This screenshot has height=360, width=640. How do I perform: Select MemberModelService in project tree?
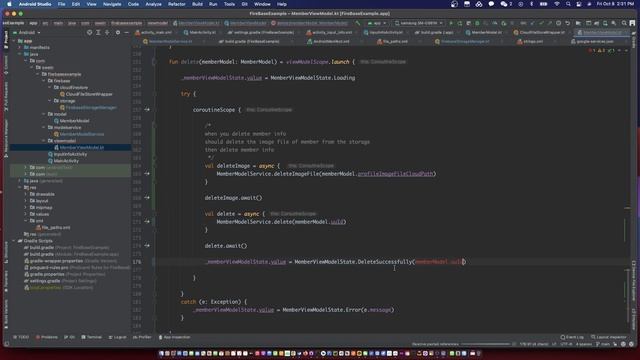pos(78,134)
